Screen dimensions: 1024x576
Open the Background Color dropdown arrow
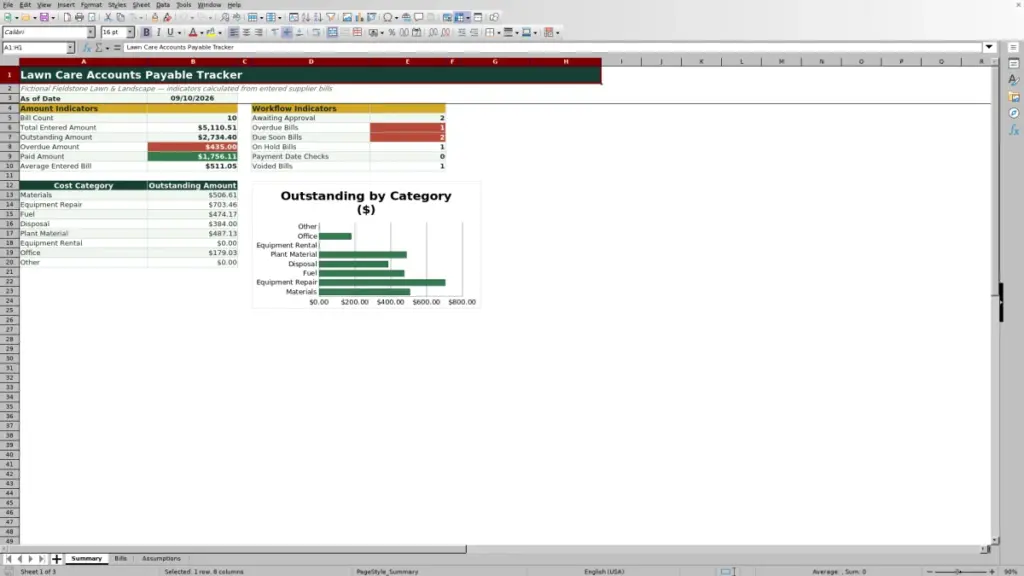(x=220, y=33)
